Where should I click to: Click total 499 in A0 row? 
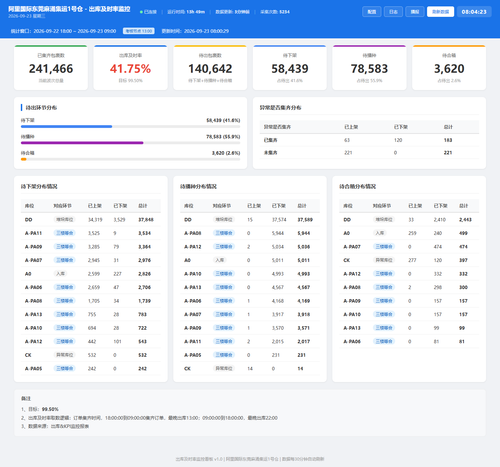click(463, 233)
